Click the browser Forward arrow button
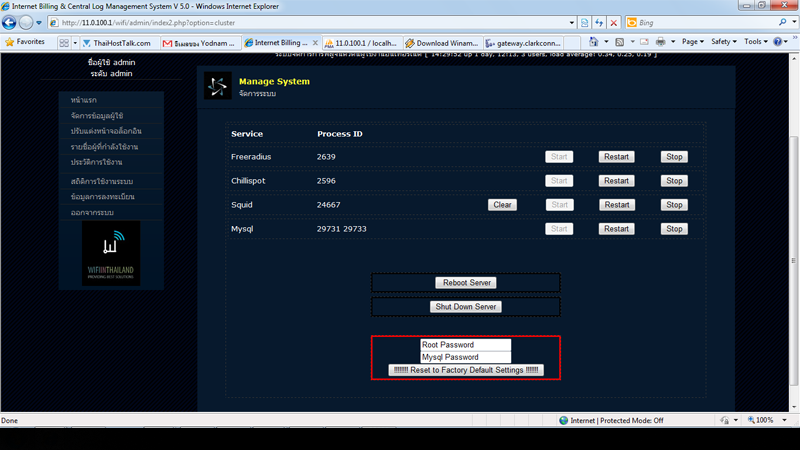The image size is (800, 450). tap(26, 22)
